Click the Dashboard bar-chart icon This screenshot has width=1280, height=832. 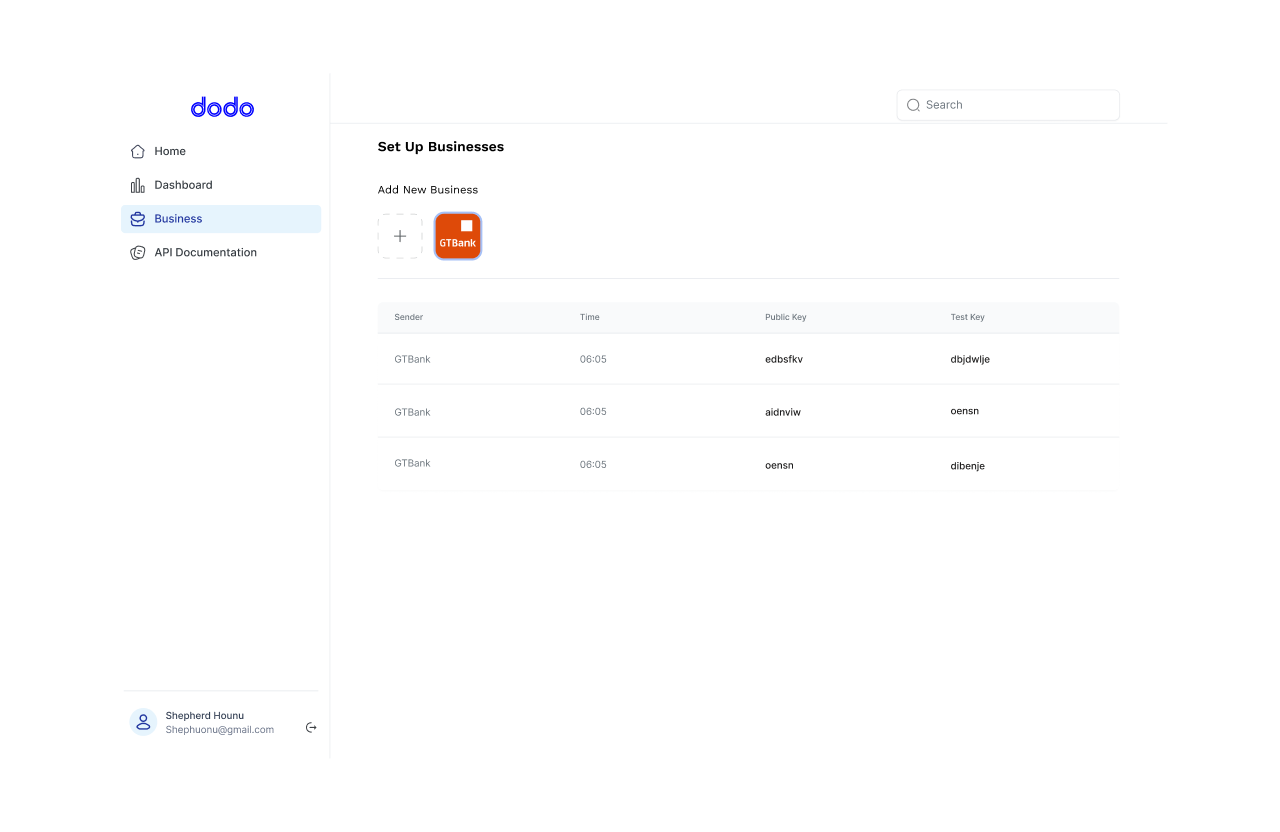(138, 185)
